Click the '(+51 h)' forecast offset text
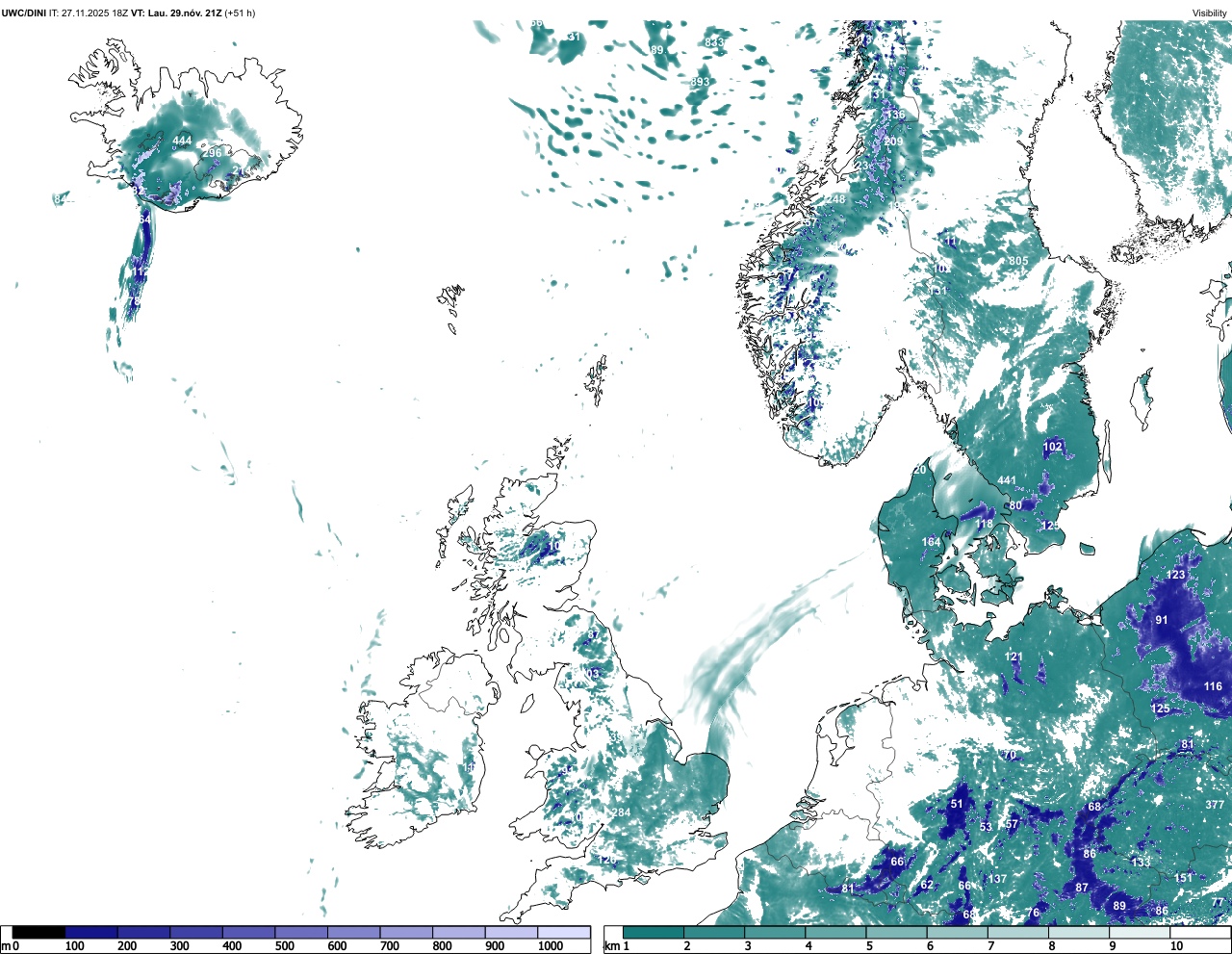The image size is (1232, 954). (240, 13)
